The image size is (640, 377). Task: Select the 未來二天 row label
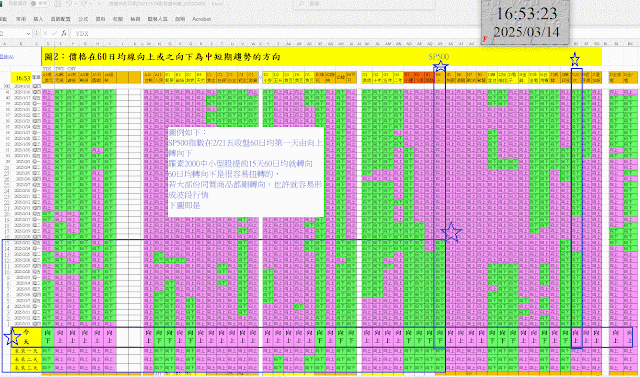click(x=27, y=359)
